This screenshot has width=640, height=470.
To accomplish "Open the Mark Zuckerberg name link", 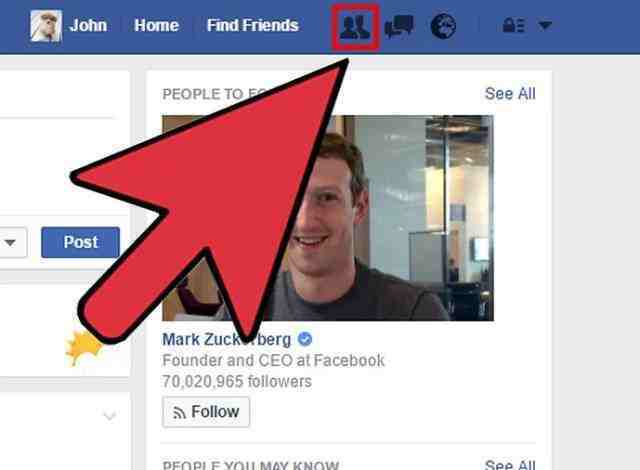I will pos(227,339).
